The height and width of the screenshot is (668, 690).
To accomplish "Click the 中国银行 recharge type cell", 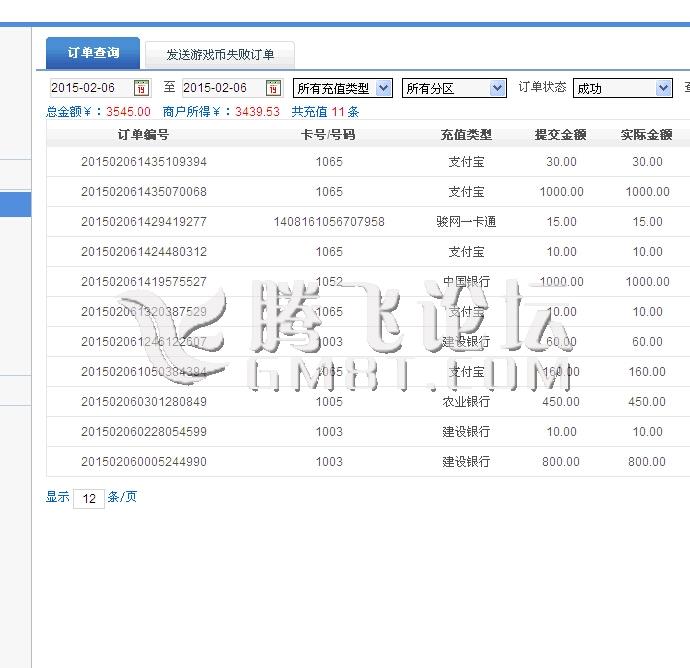I will (466, 282).
